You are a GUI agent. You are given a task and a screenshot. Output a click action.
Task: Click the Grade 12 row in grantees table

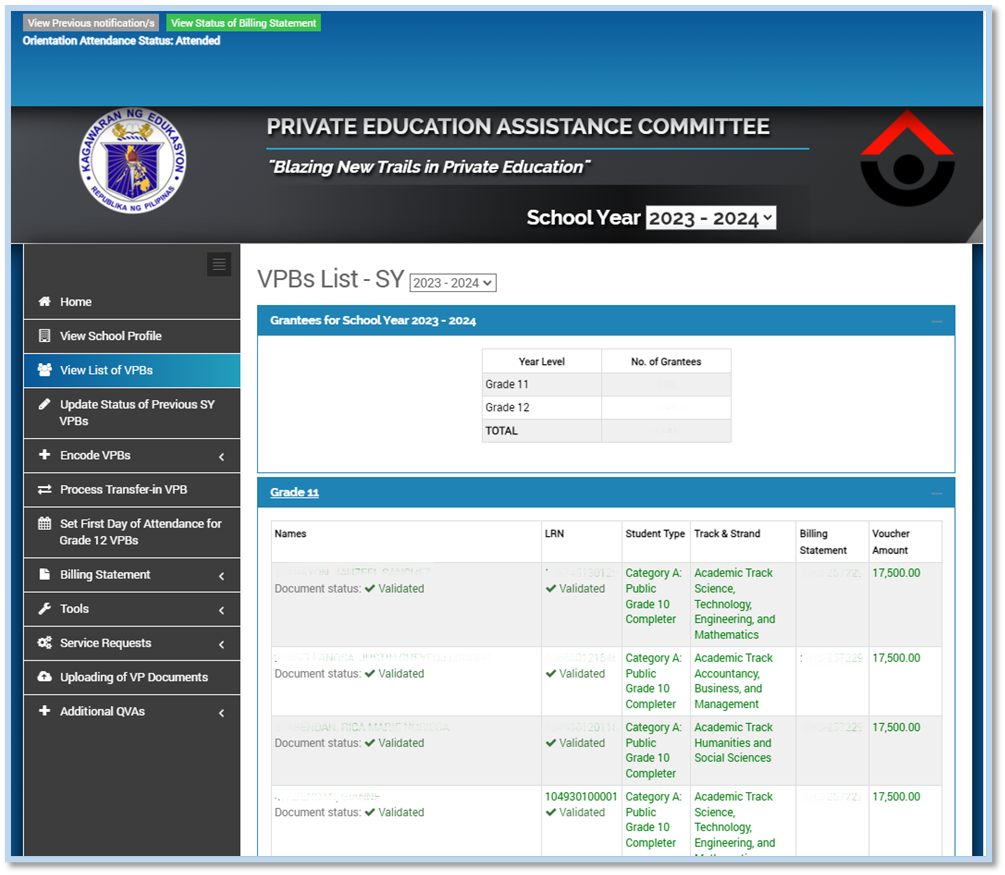pos(606,408)
